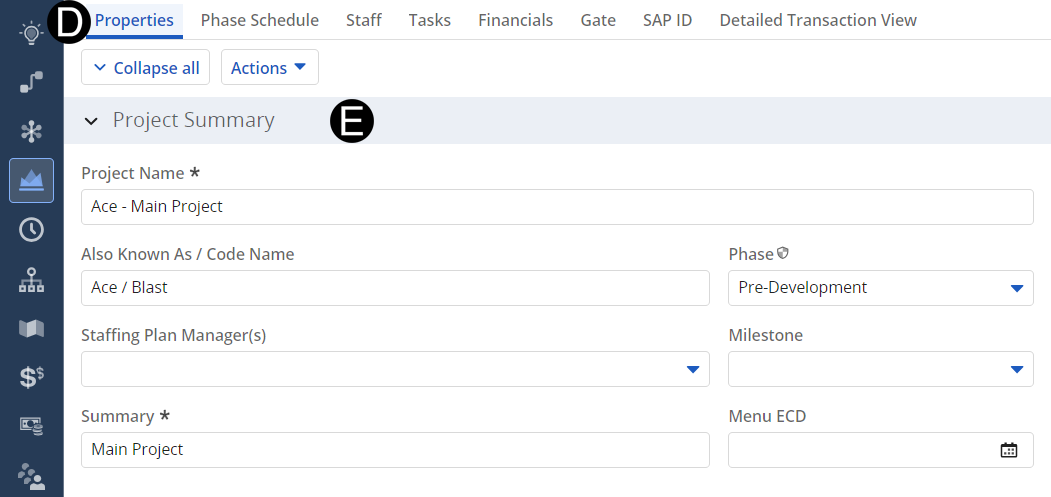Select the area chart icon in sidebar
Image resolution: width=1051 pixels, height=497 pixels.
(x=31, y=180)
